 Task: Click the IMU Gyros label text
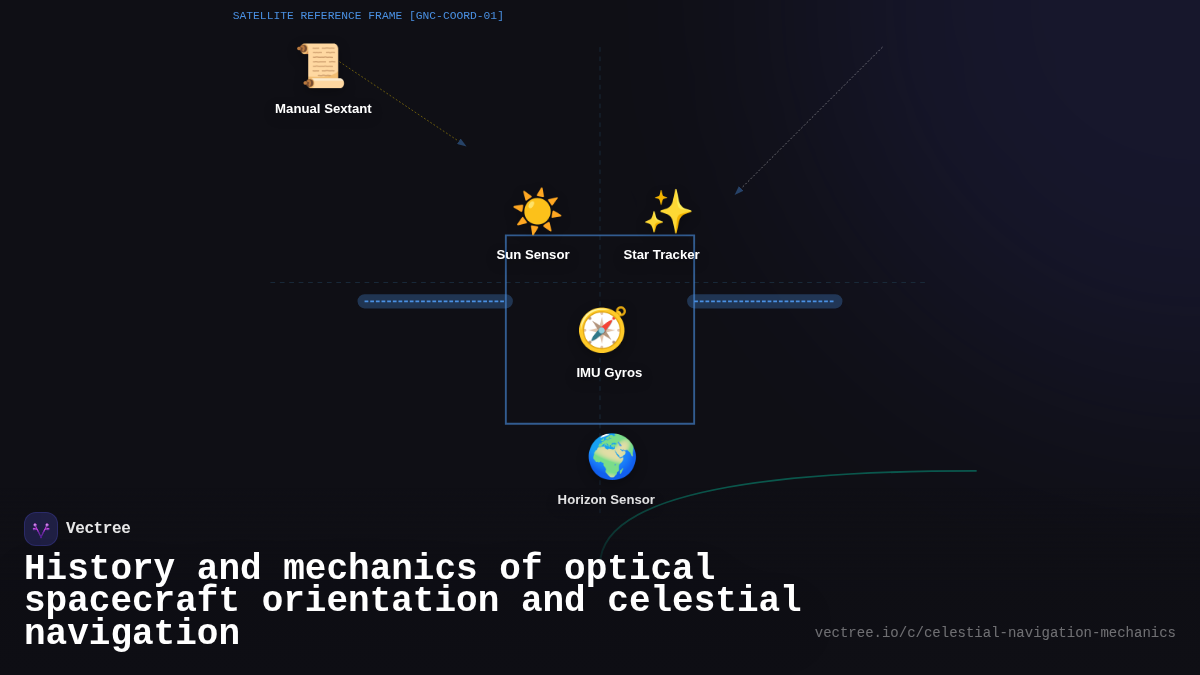[608, 372]
